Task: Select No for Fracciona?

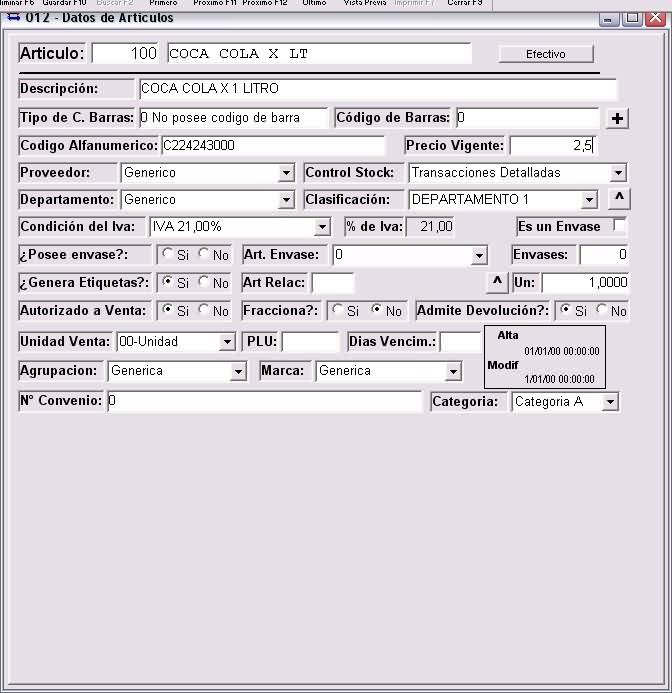Action: point(376,309)
